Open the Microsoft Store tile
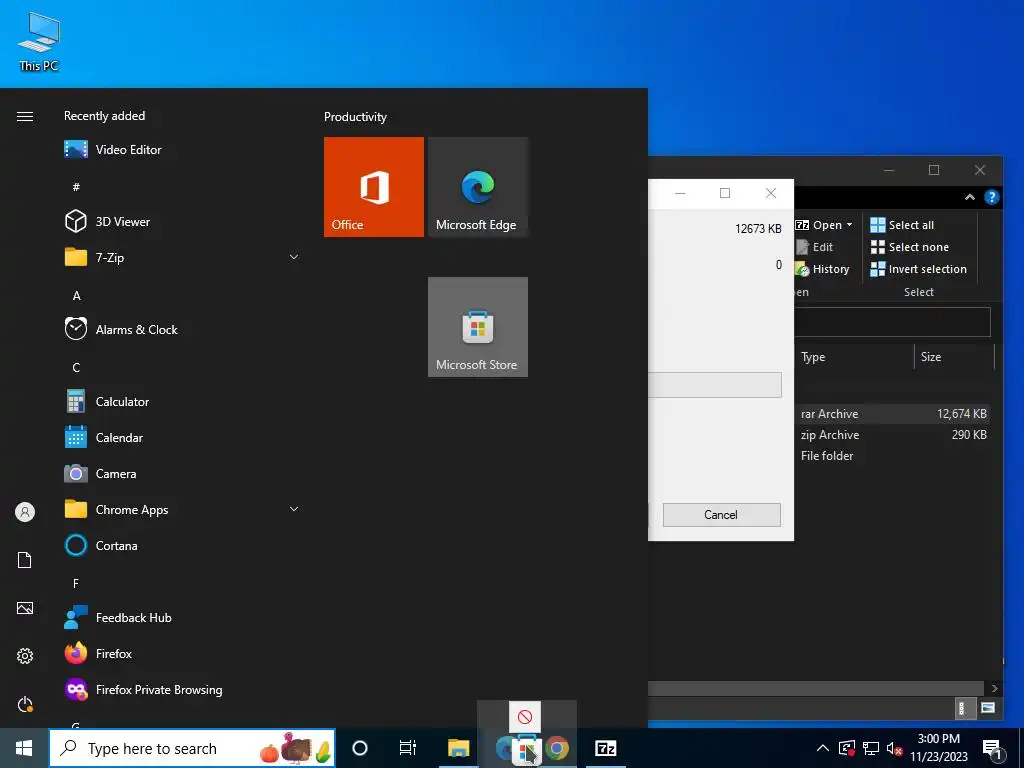The image size is (1024, 768). click(477, 327)
